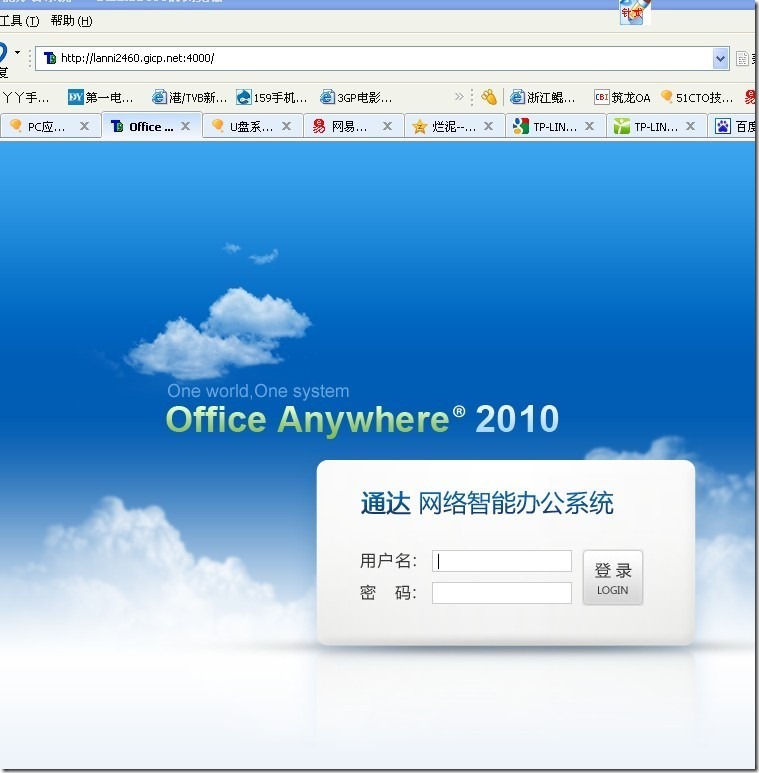The height and width of the screenshot is (773, 759).
Task: Click the 浙江鲲 bookmark IE icon
Action: point(517,97)
